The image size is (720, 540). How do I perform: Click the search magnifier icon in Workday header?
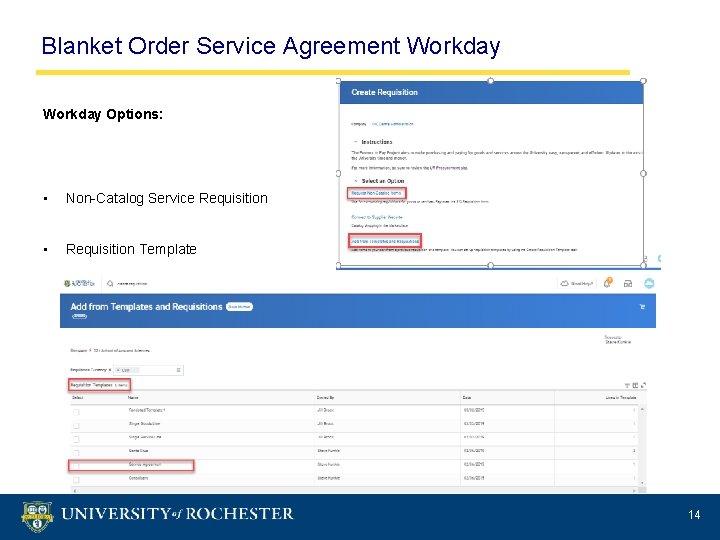click(110, 284)
